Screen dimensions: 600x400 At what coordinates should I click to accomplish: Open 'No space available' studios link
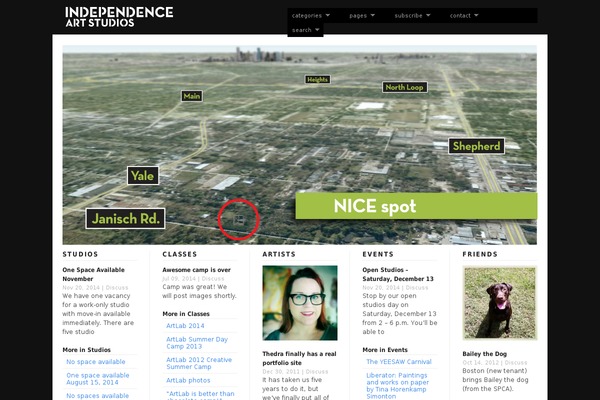96,362
